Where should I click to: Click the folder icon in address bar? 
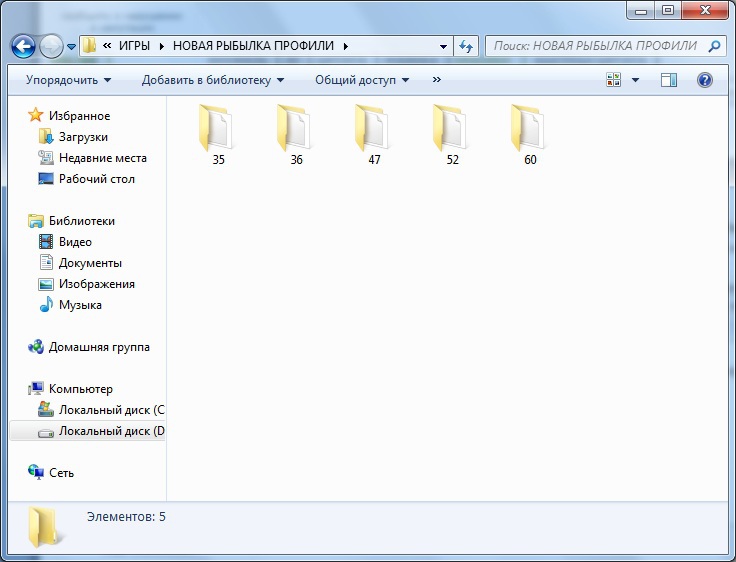[x=89, y=46]
